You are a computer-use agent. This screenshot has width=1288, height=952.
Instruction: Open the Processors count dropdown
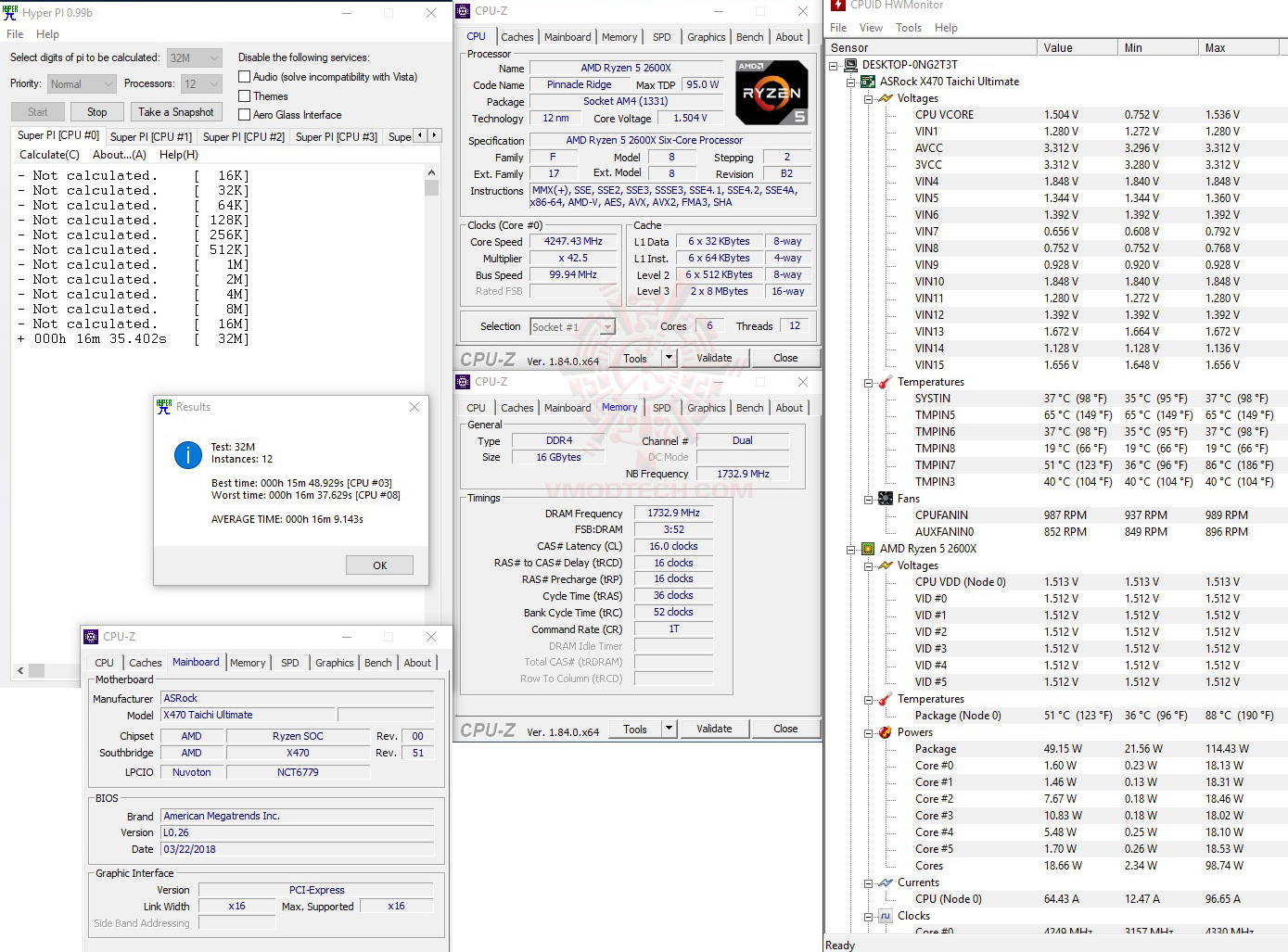coord(201,84)
